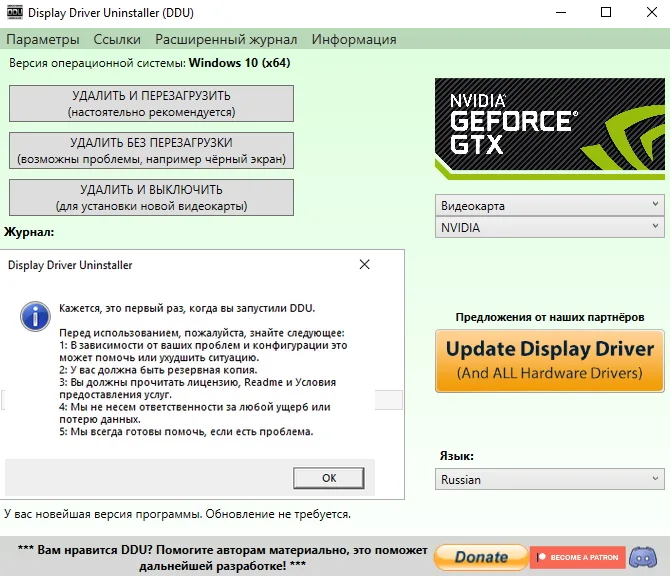The width and height of the screenshot is (670, 576).
Task: Open the Russian language dropdown
Action: (550, 479)
